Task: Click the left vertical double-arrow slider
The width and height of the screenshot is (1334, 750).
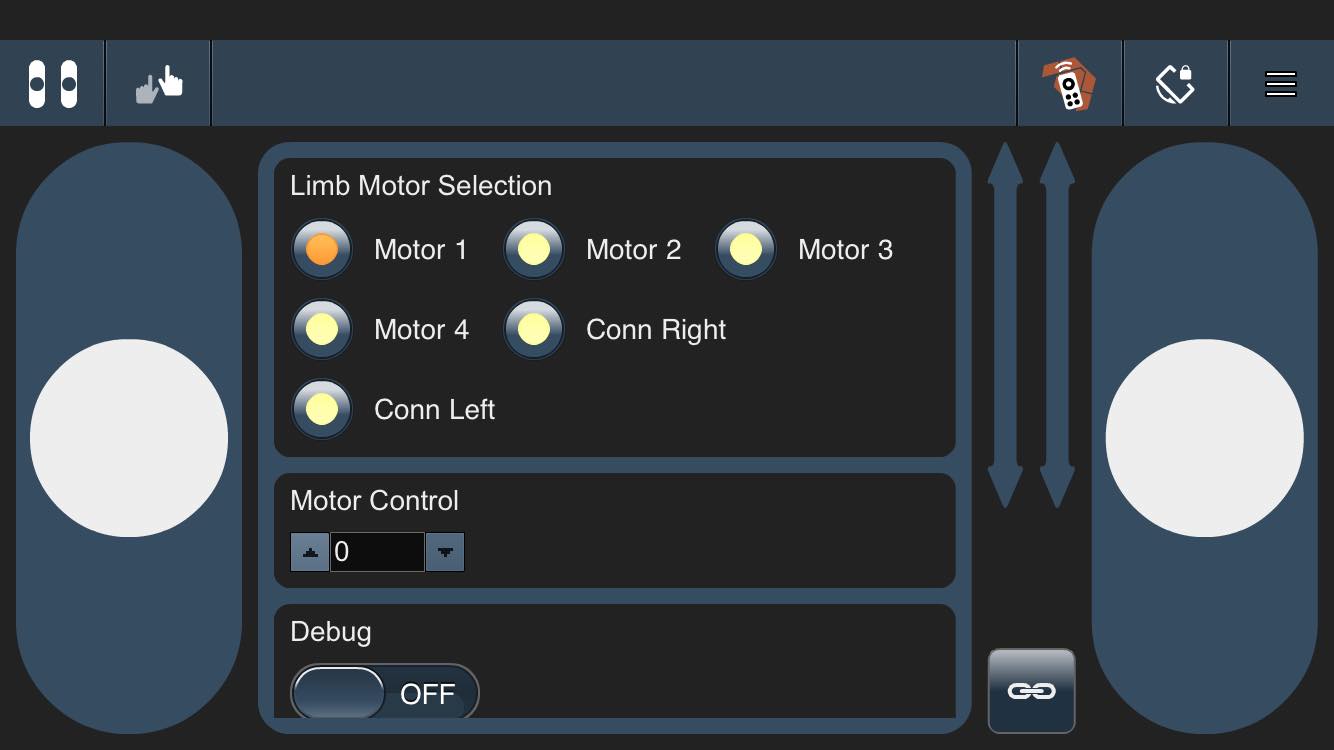Action: pos(1005,325)
